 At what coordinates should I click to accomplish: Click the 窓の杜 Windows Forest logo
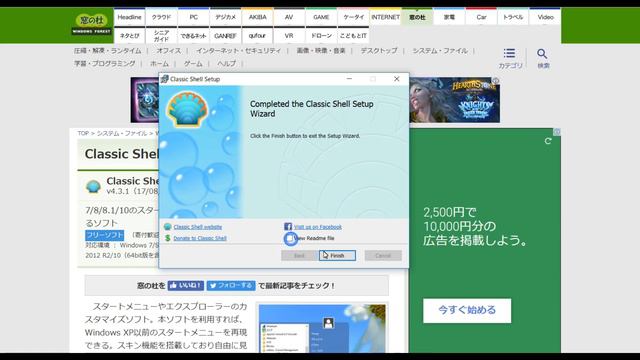click(91, 24)
